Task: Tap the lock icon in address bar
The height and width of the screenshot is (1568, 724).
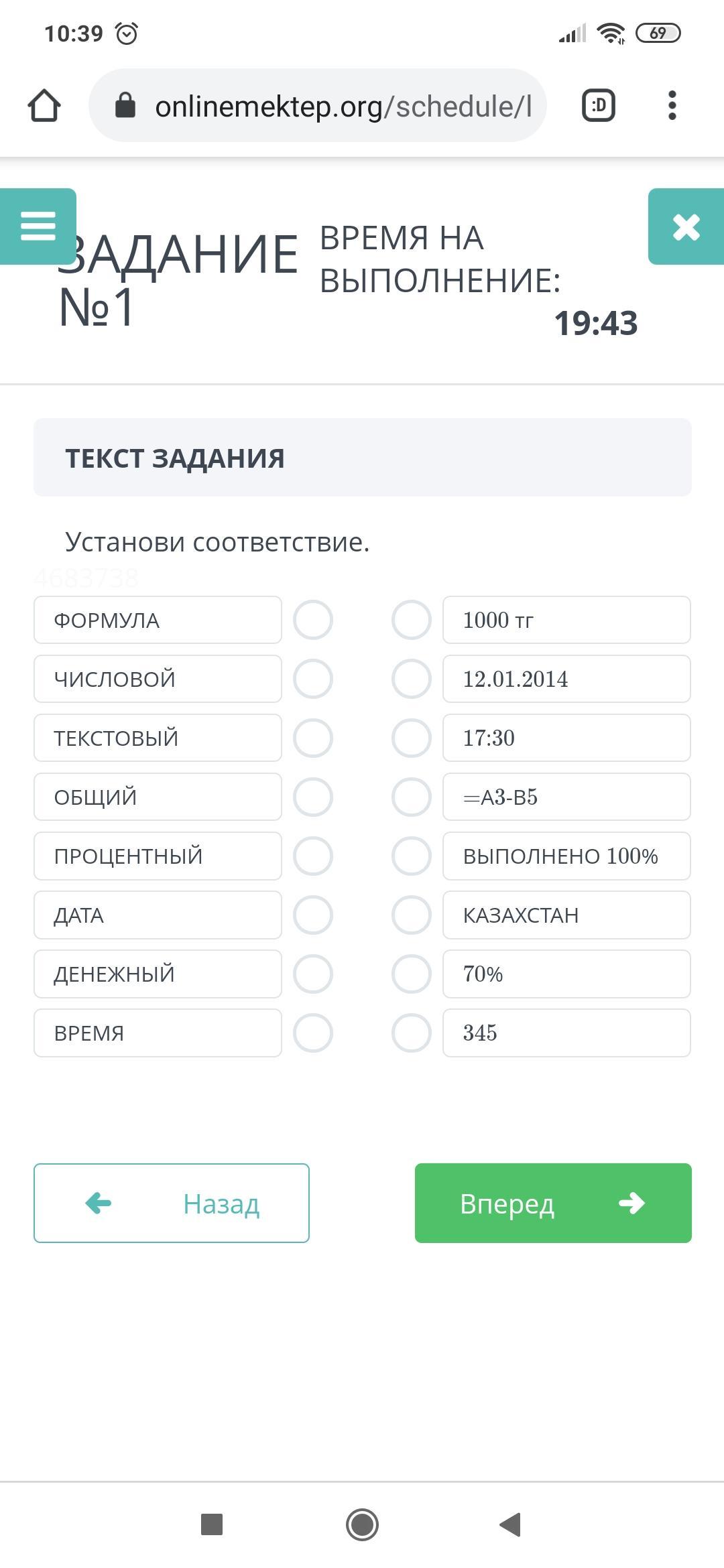Action: (125, 105)
